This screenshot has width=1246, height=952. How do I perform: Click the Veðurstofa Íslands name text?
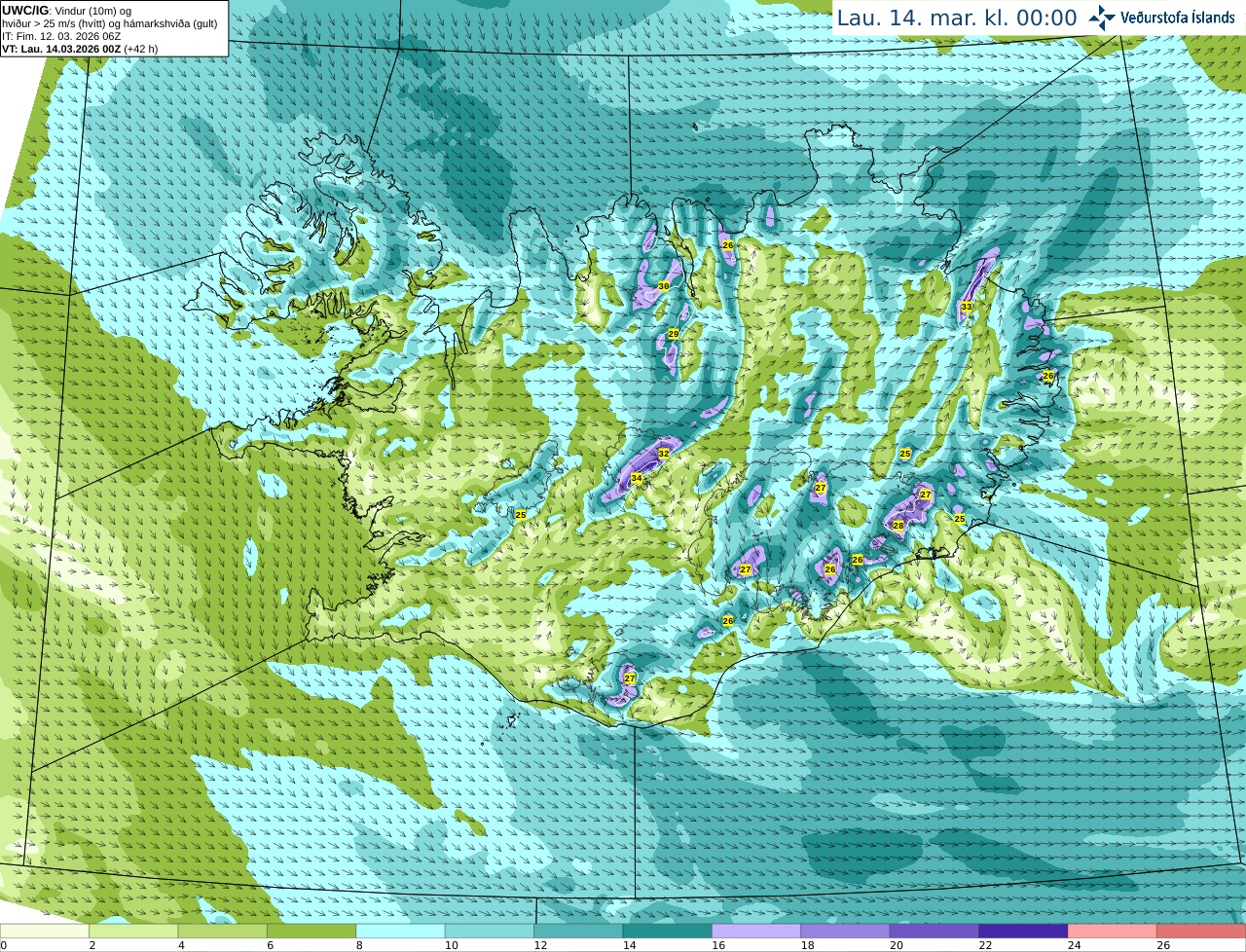coord(1178,17)
